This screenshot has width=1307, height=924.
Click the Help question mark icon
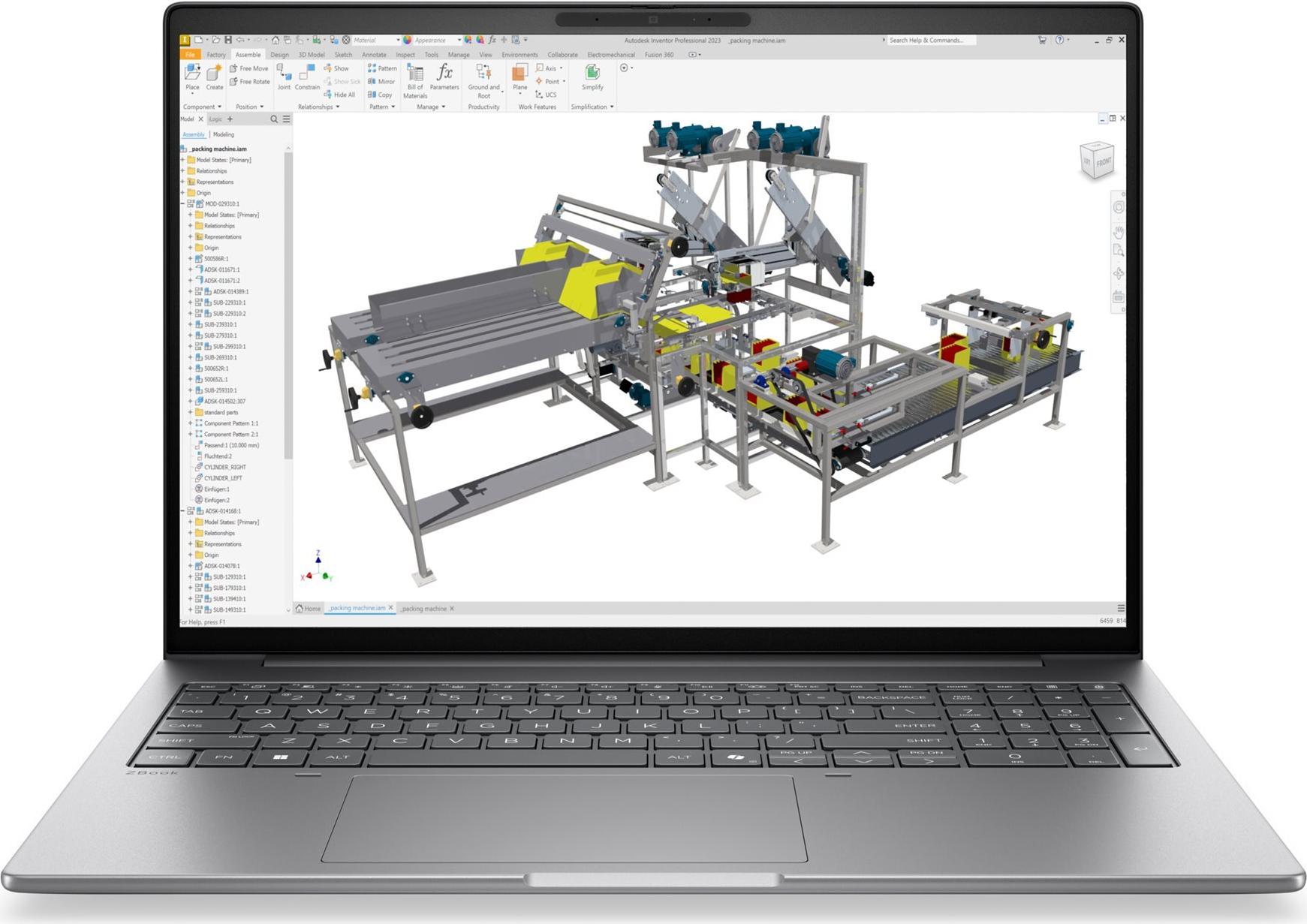click(1059, 40)
